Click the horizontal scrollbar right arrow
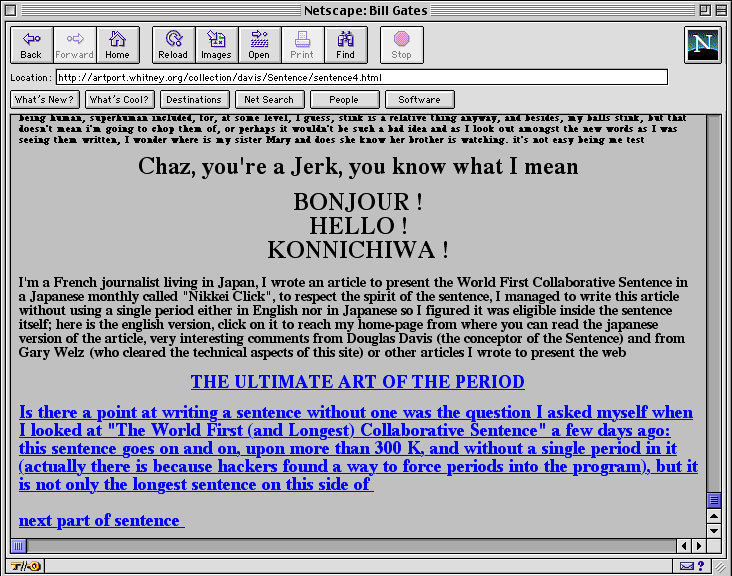 699,546
